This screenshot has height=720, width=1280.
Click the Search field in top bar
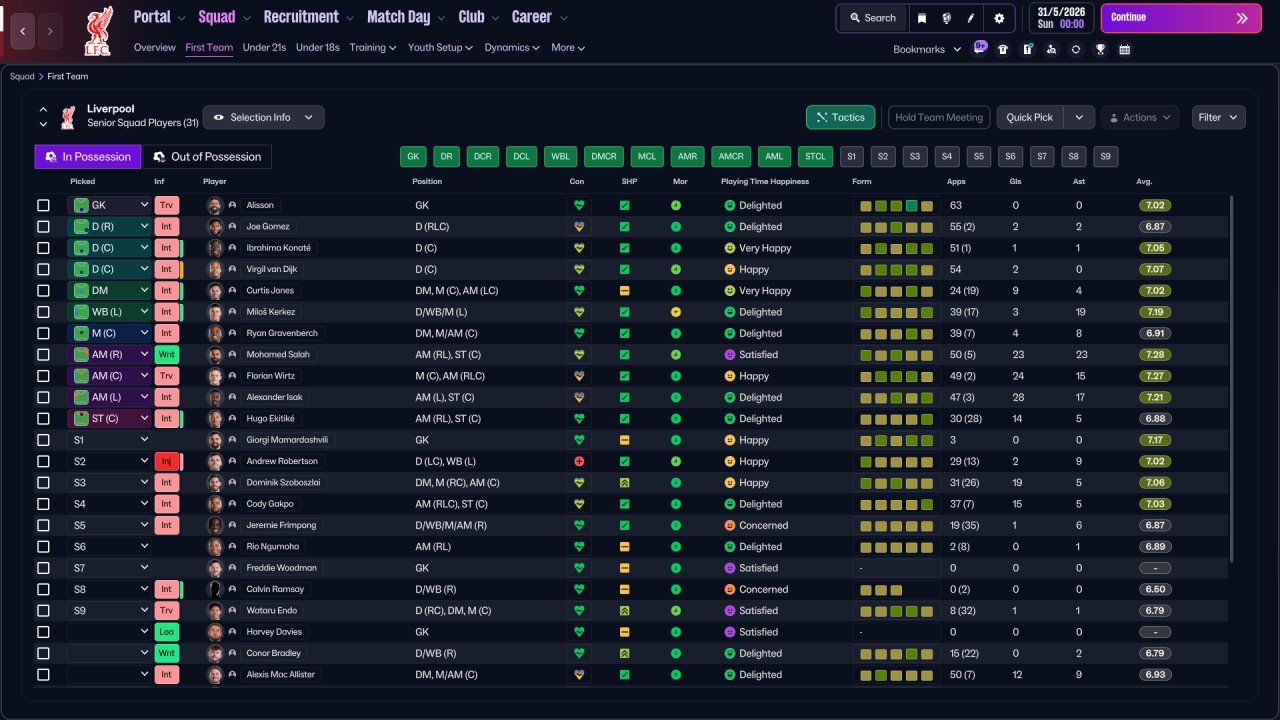tap(872, 18)
